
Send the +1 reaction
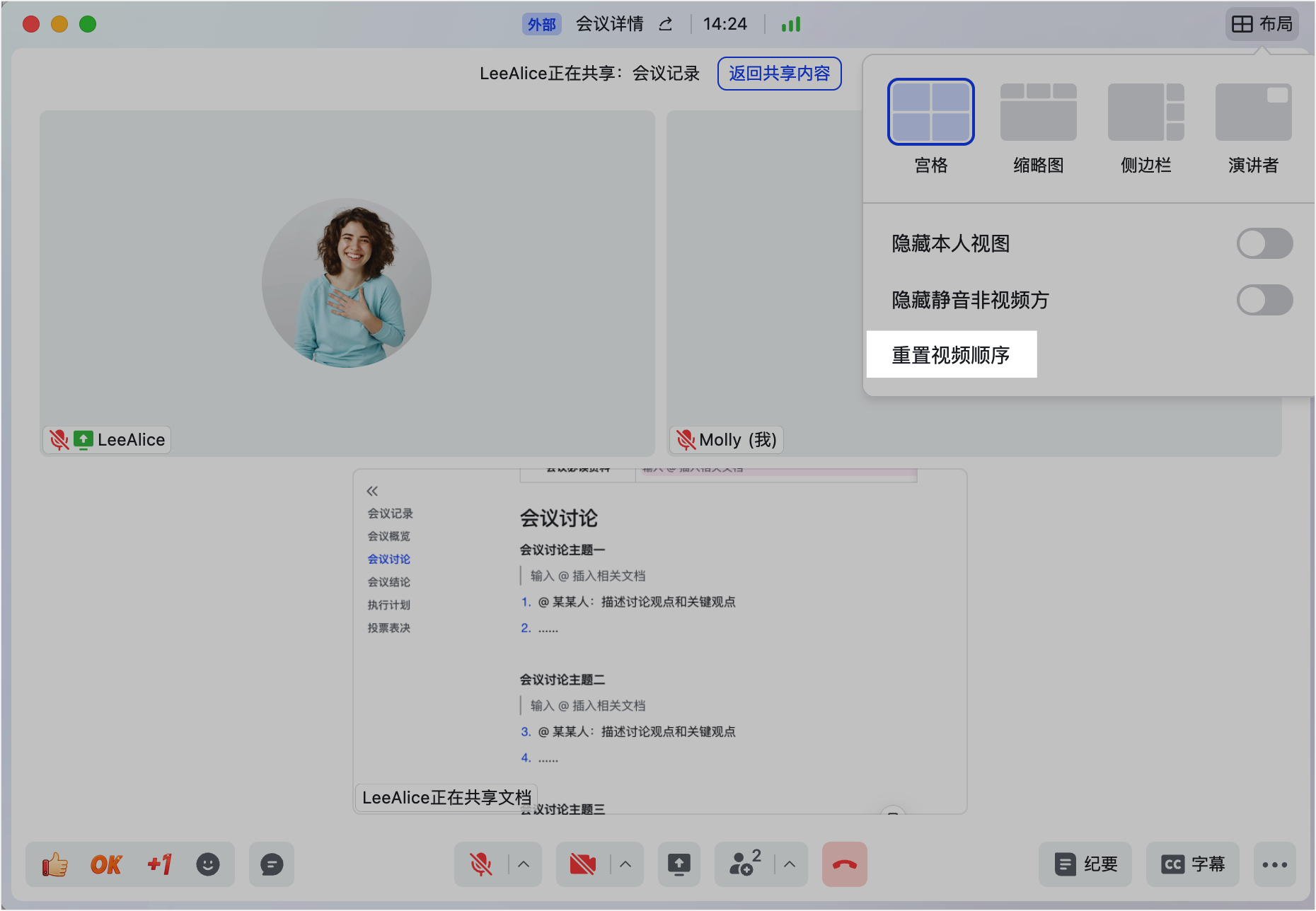click(x=159, y=864)
